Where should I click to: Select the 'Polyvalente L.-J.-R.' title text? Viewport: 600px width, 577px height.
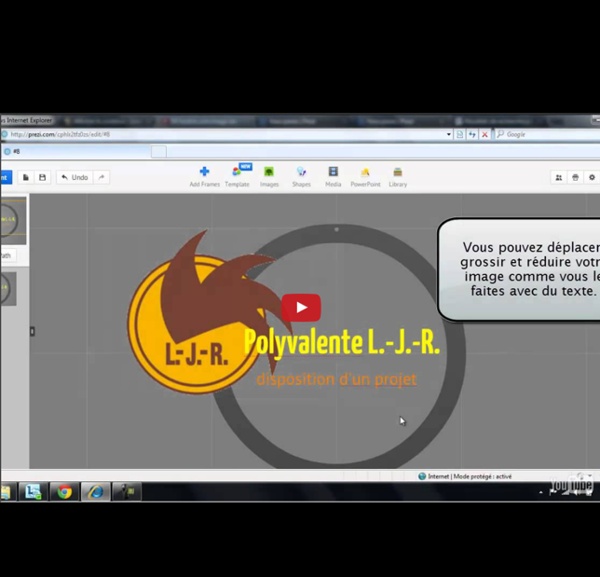[342, 342]
